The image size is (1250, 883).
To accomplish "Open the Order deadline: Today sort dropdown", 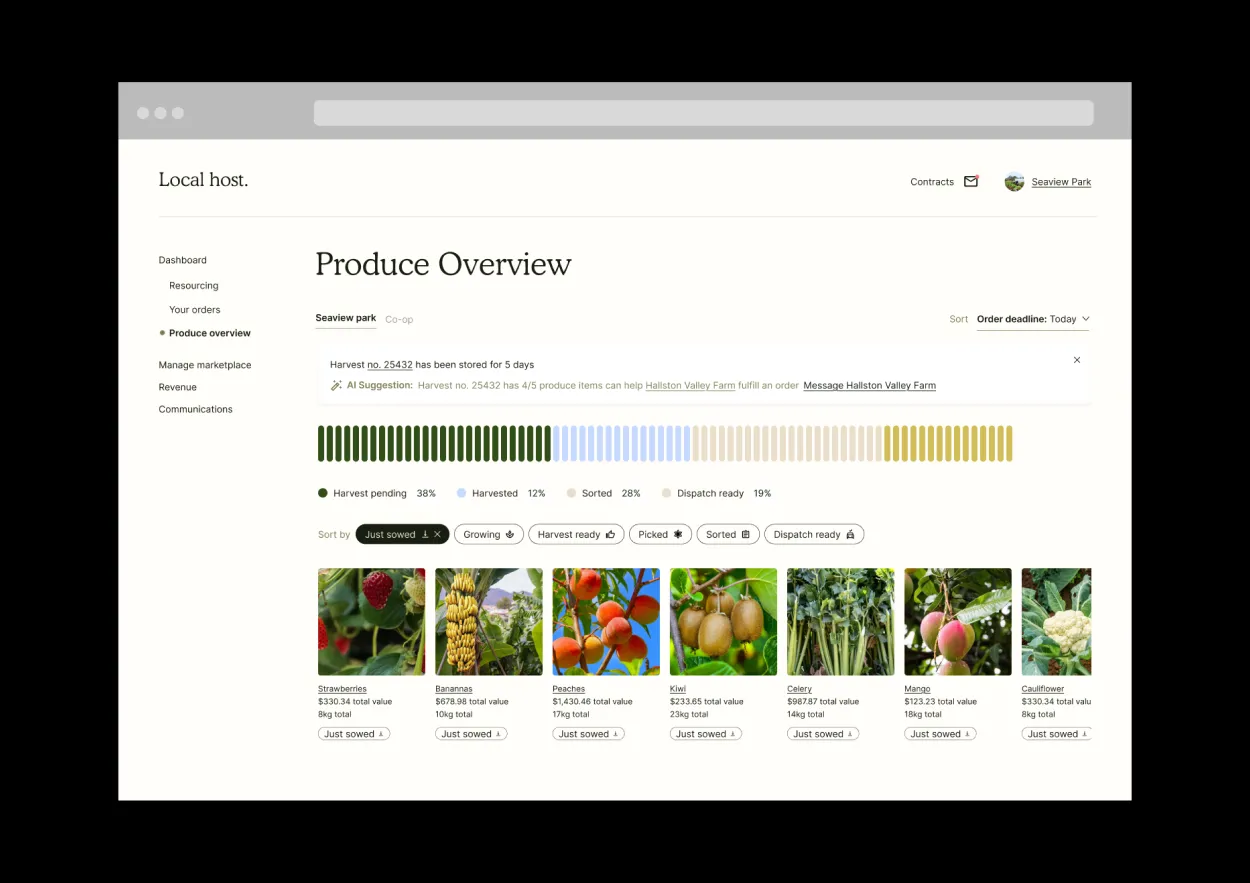I will [1033, 320].
